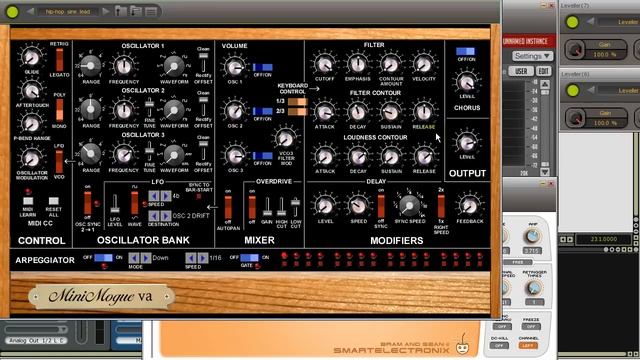Click the hip-hop sine lead preset name
This screenshot has width=640, height=360.
(x=68, y=11)
